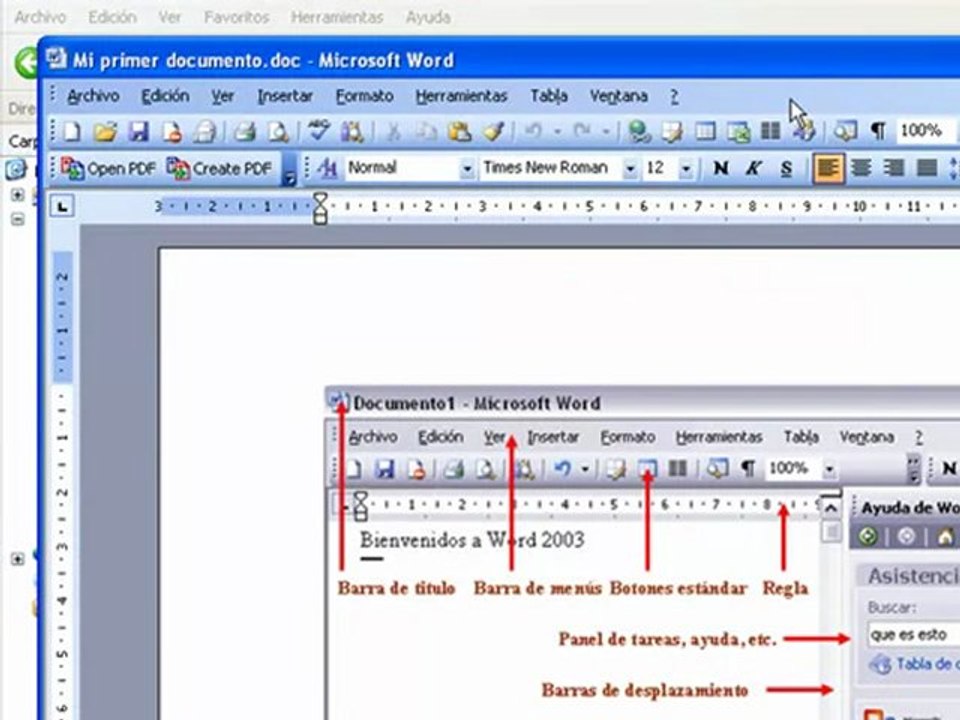Undo the last action
The image size is (960, 720).
click(534, 131)
